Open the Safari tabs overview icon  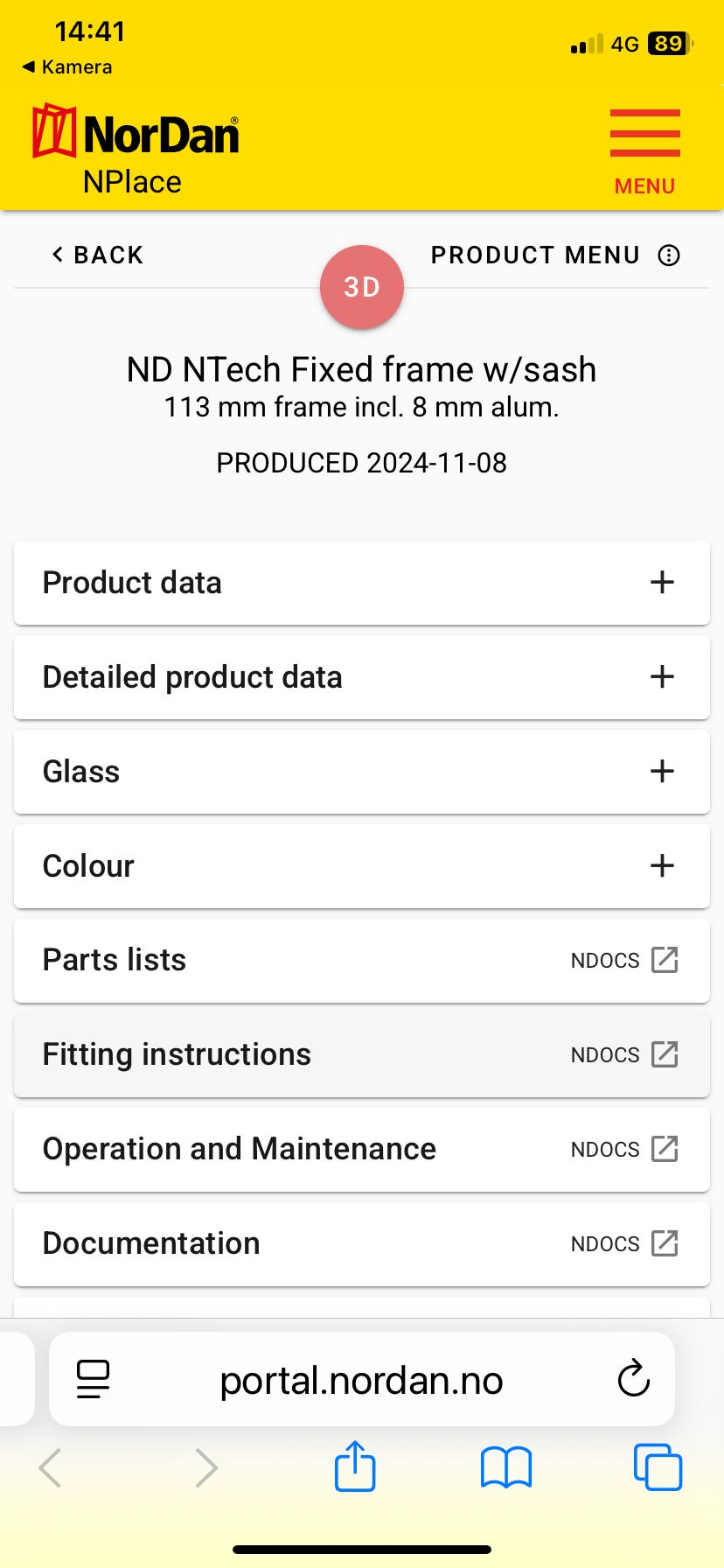coord(657,1467)
